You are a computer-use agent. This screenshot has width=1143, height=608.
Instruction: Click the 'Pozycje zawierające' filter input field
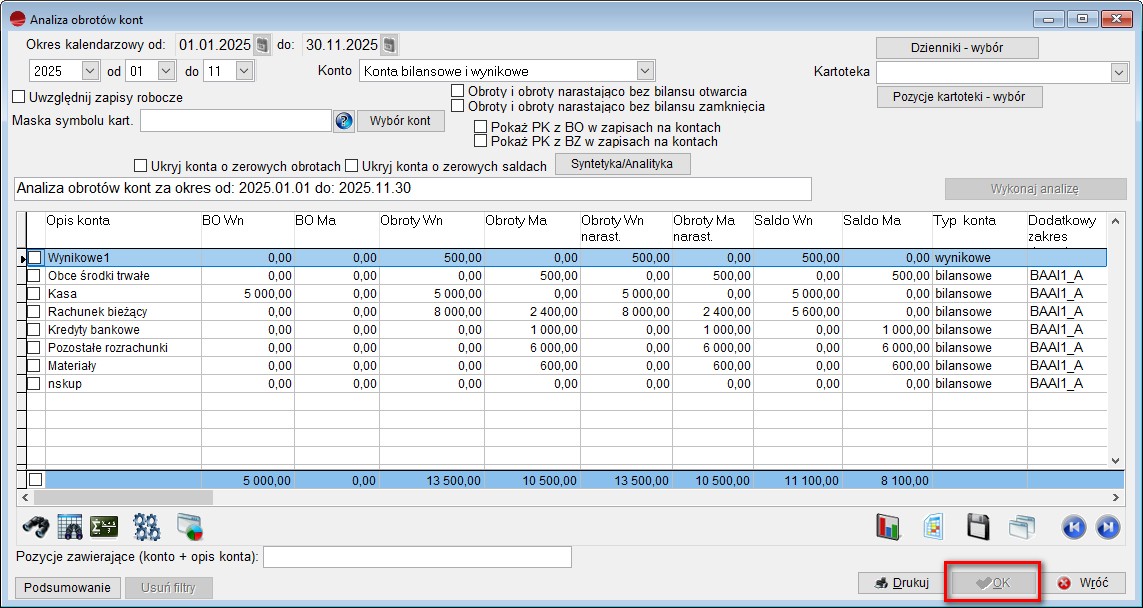click(x=417, y=556)
